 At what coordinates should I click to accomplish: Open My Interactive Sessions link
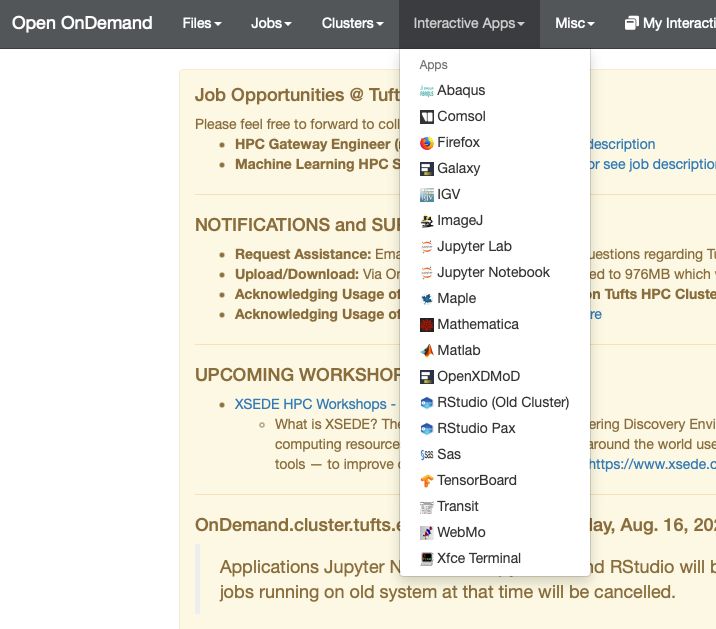(x=670, y=23)
